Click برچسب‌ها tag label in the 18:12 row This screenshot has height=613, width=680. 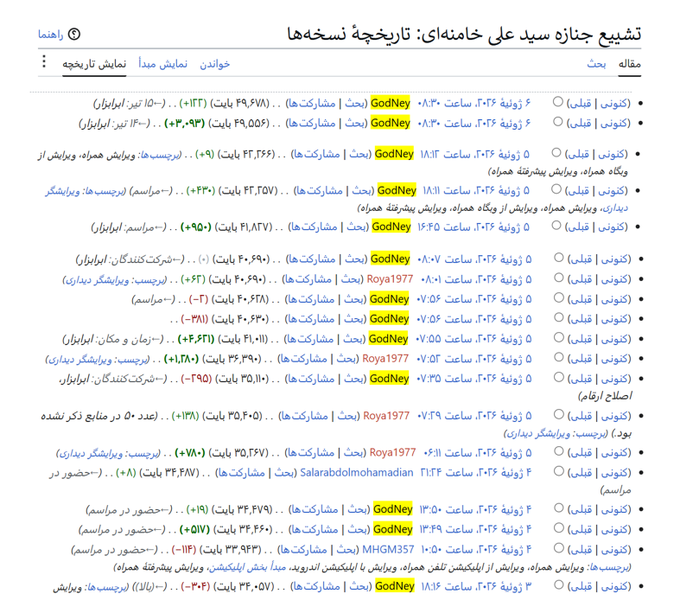[x=160, y=155]
